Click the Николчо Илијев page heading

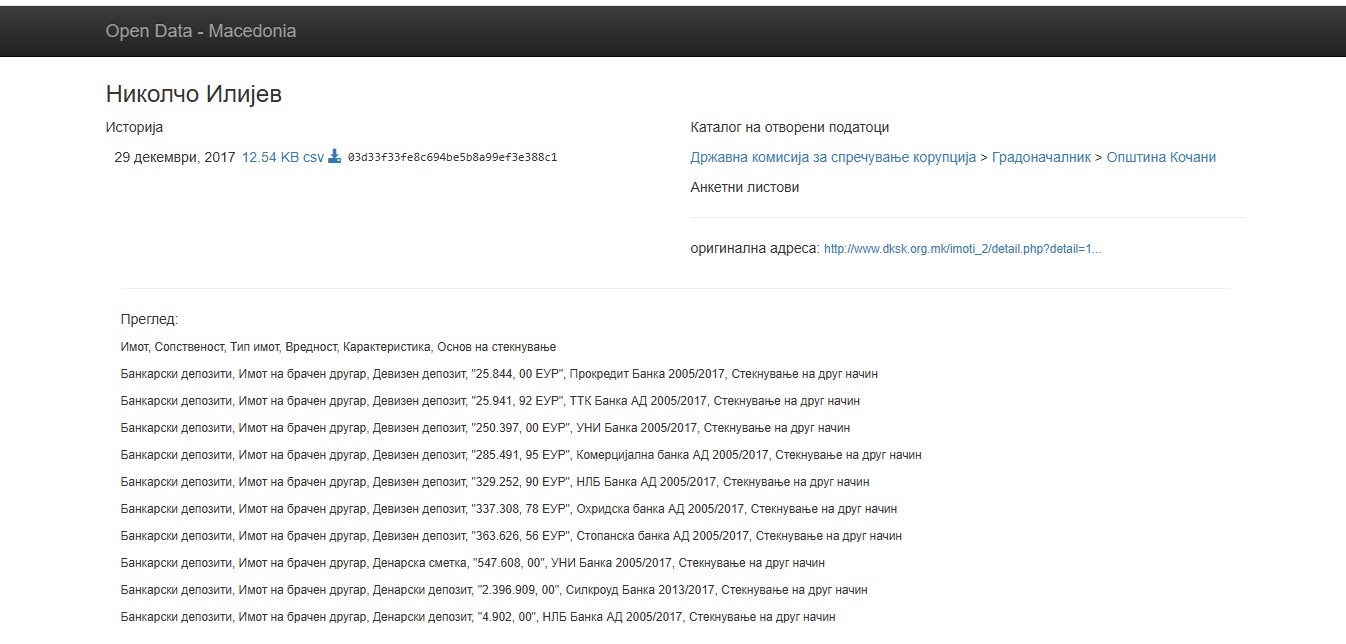pos(194,94)
